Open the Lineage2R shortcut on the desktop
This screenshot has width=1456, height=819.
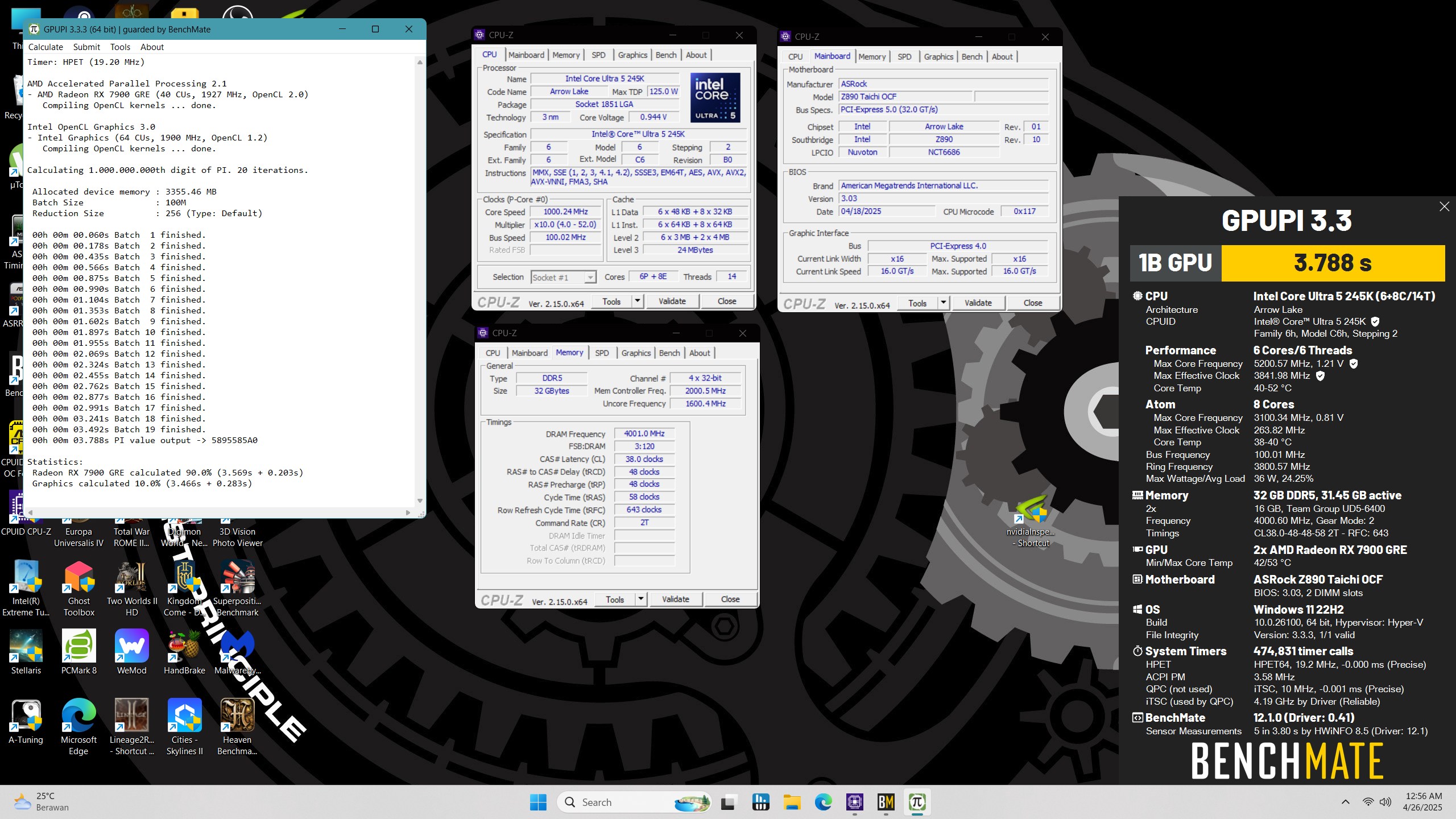tap(131, 727)
